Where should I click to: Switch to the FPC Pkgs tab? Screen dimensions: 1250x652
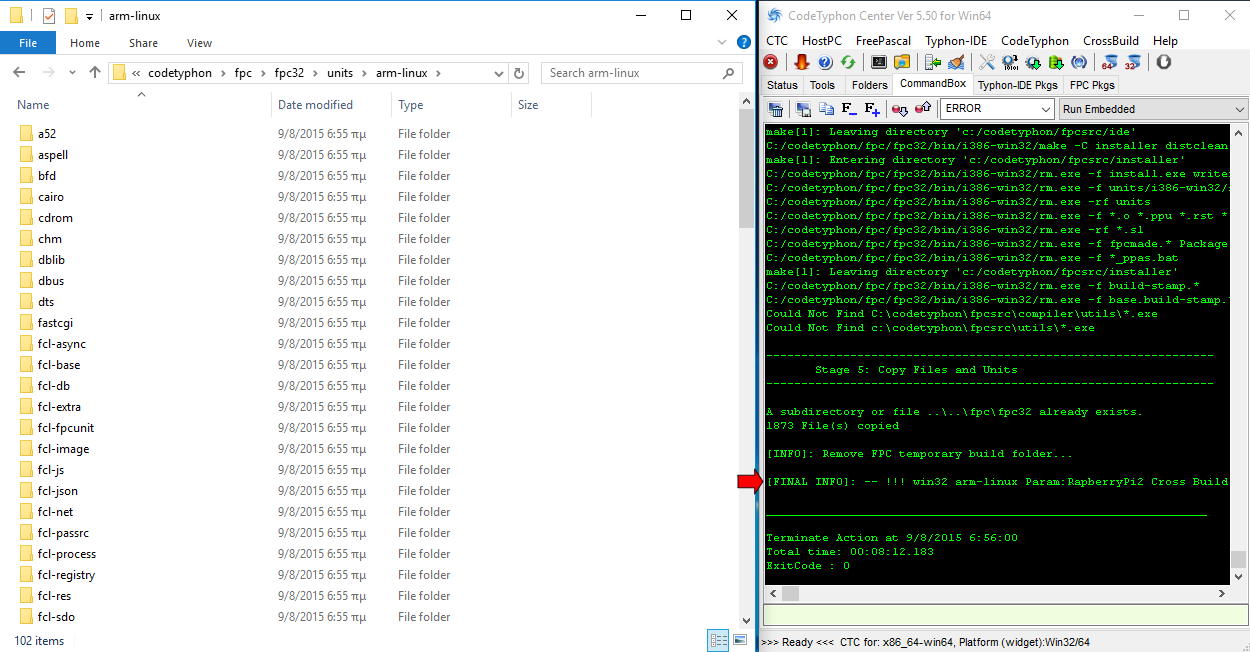click(x=1092, y=85)
